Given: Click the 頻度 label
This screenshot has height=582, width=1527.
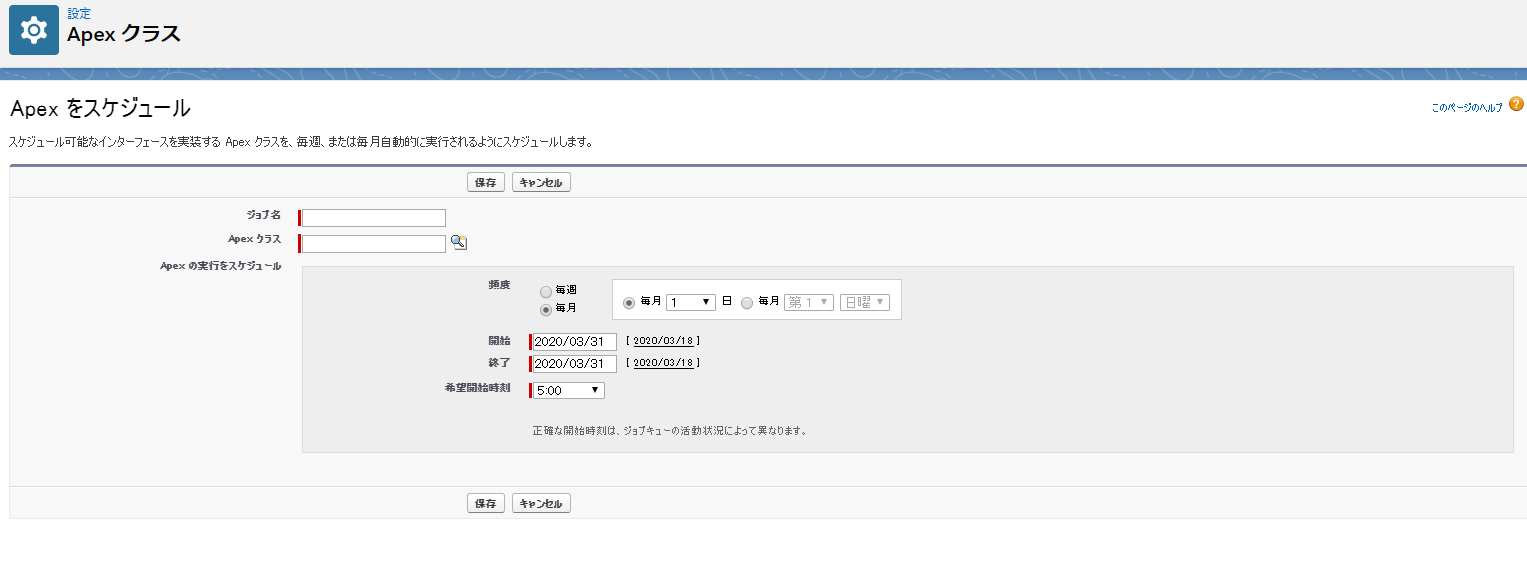Looking at the screenshot, I should 499,285.
